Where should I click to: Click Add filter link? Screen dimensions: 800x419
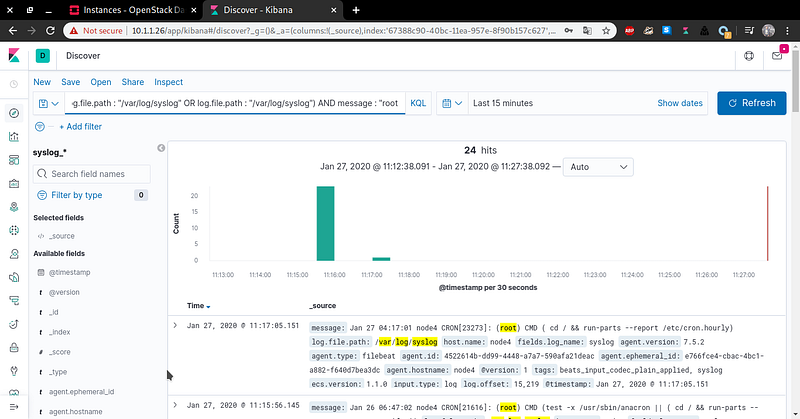81,127
